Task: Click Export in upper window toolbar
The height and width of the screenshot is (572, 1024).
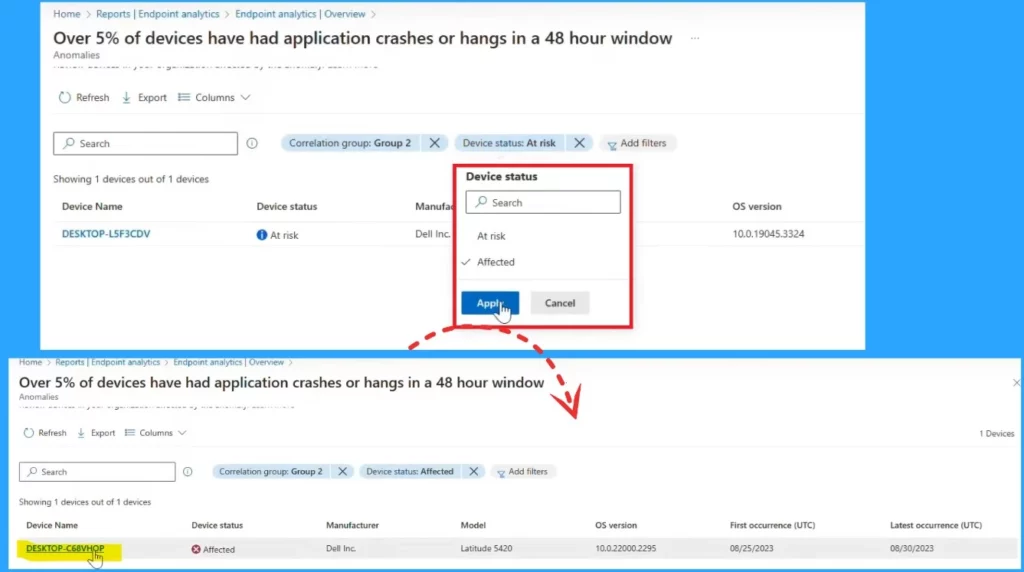Action: pyautogui.click(x=144, y=97)
